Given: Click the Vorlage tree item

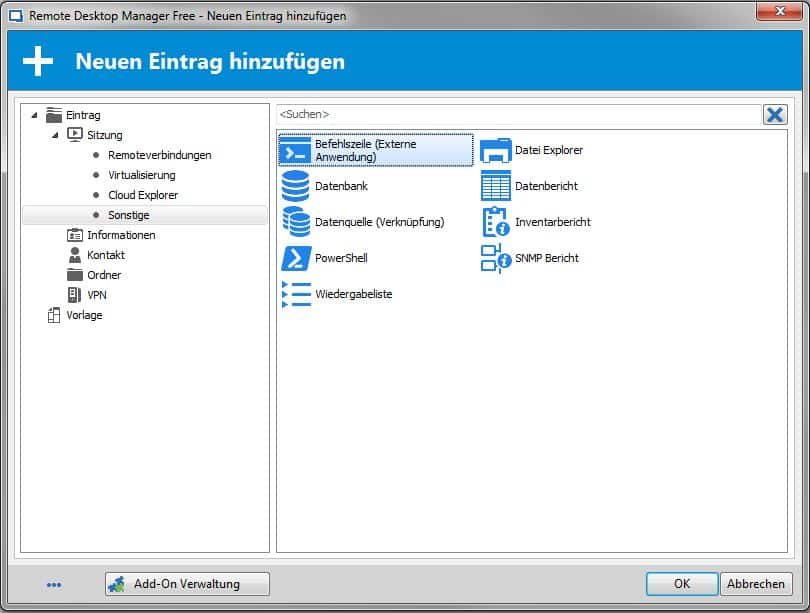Looking at the screenshot, I should pos(84,315).
